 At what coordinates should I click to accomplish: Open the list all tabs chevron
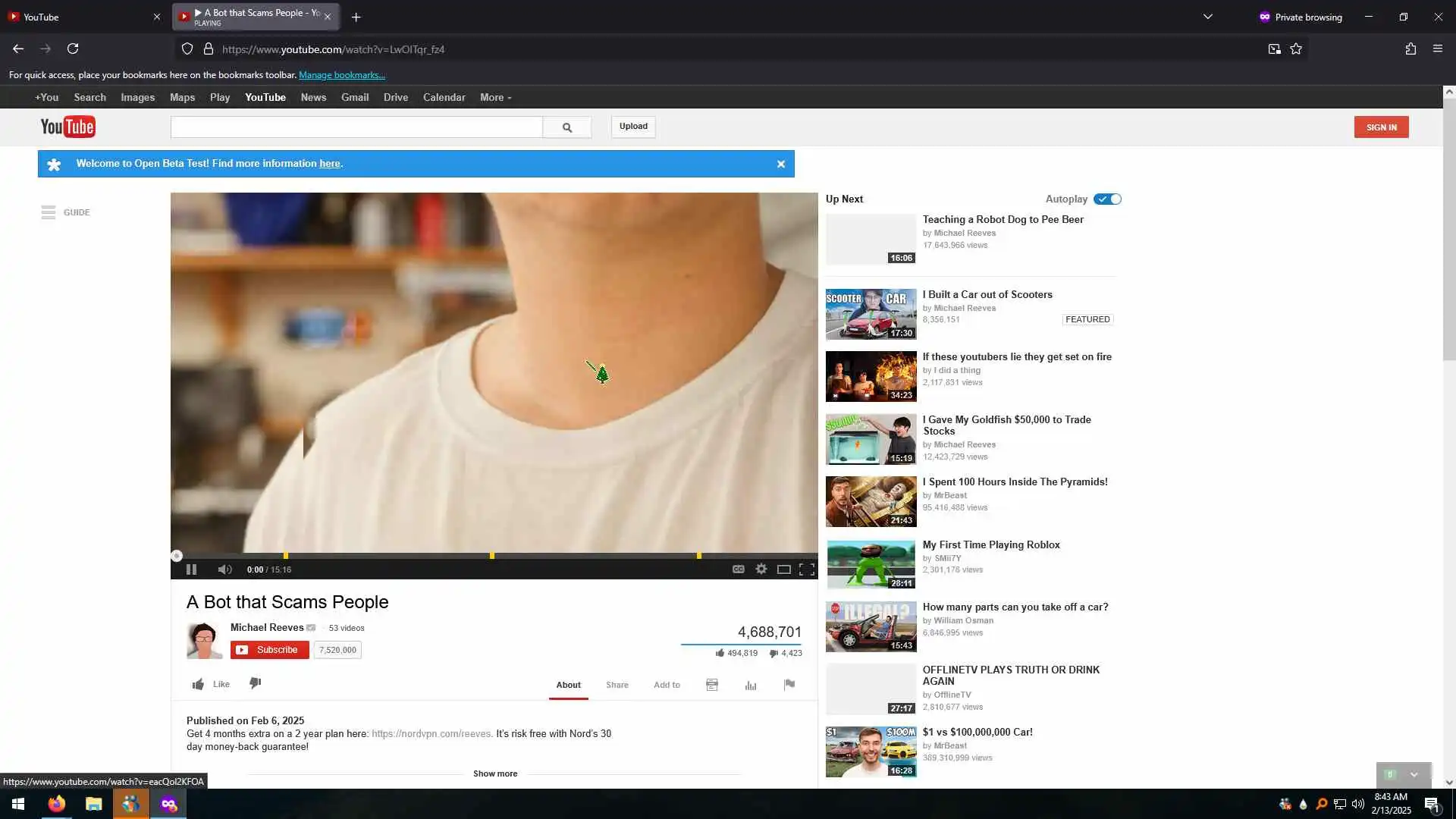tap(1207, 17)
